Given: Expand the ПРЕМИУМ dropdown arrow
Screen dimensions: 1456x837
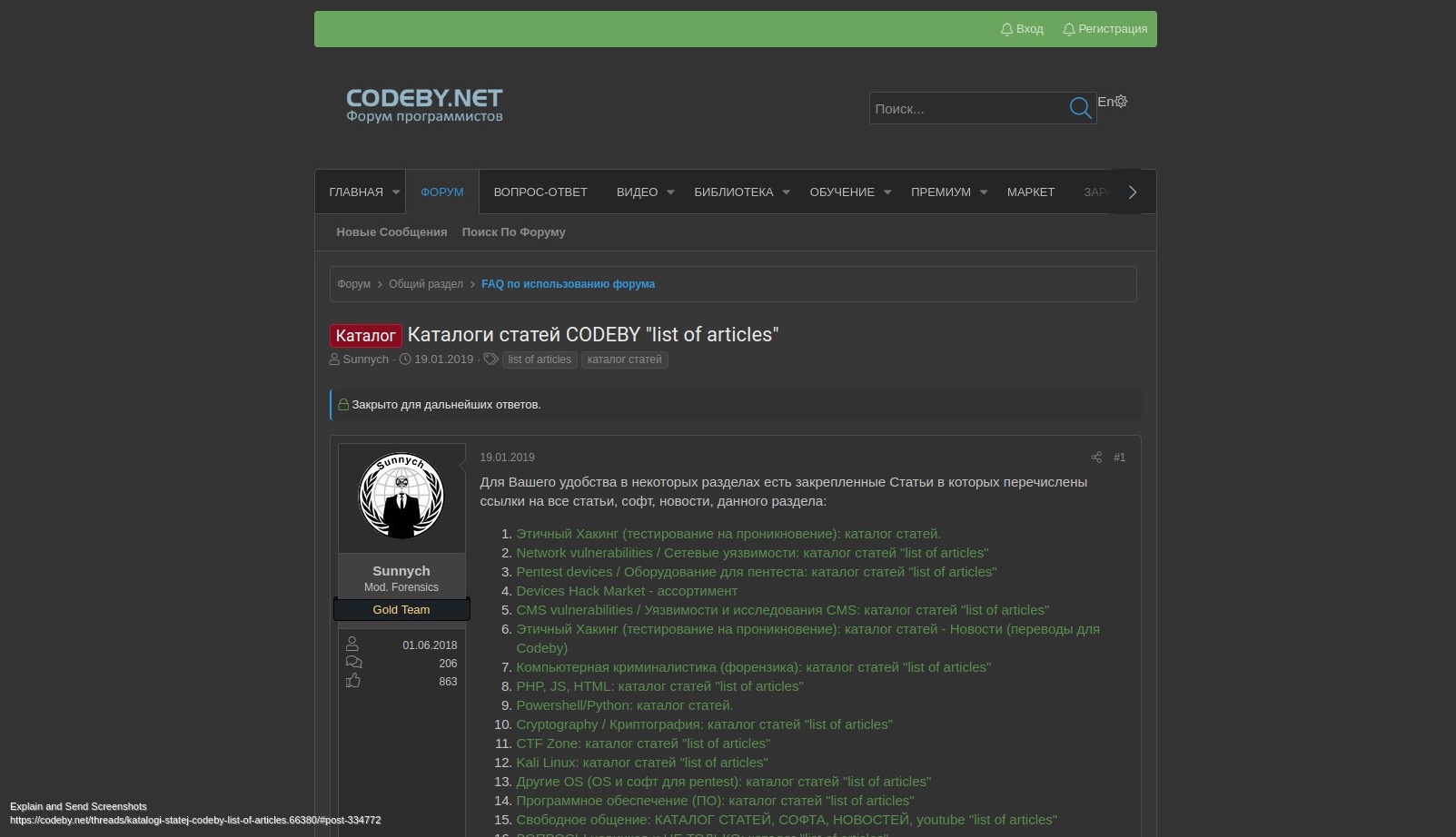Looking at the screenshot, I should pyautogui.click(x=984, y=192).
